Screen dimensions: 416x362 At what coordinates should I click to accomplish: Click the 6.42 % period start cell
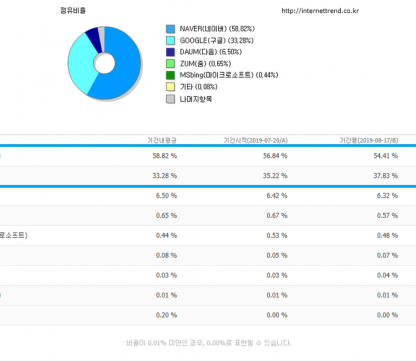[x=277, y=196]
